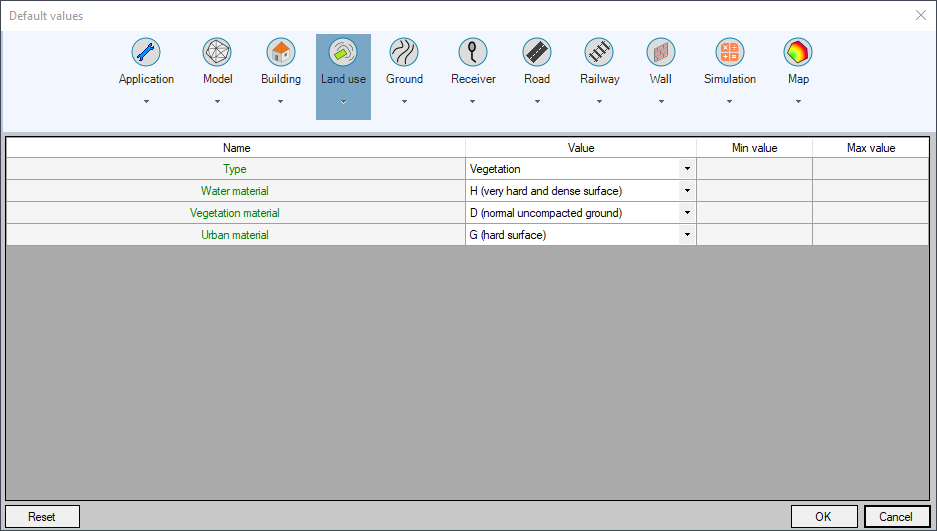Confirm with the OK button
The width and height of the screenshot is (937, 531).
tap(823, 517)
